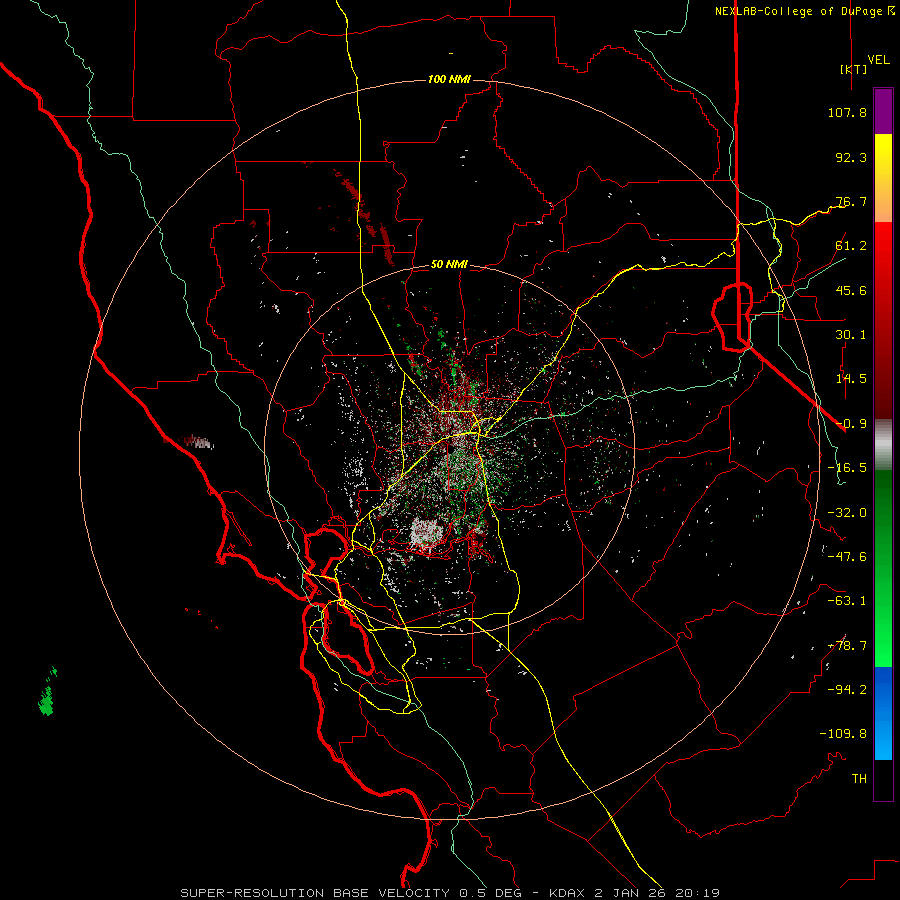Click the blue segment of the color bar
Image resolution: width=900 pixels, height=900 pixels.
[x=883, y=713]
